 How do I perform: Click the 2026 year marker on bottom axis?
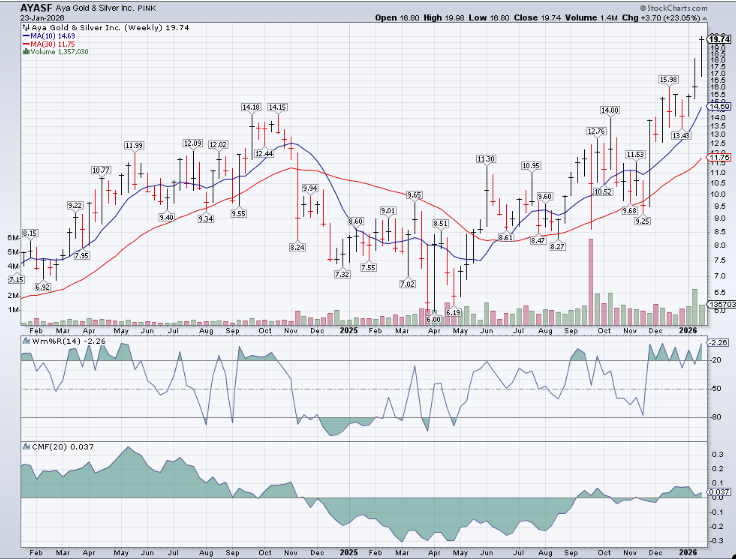tap(687, 550)
